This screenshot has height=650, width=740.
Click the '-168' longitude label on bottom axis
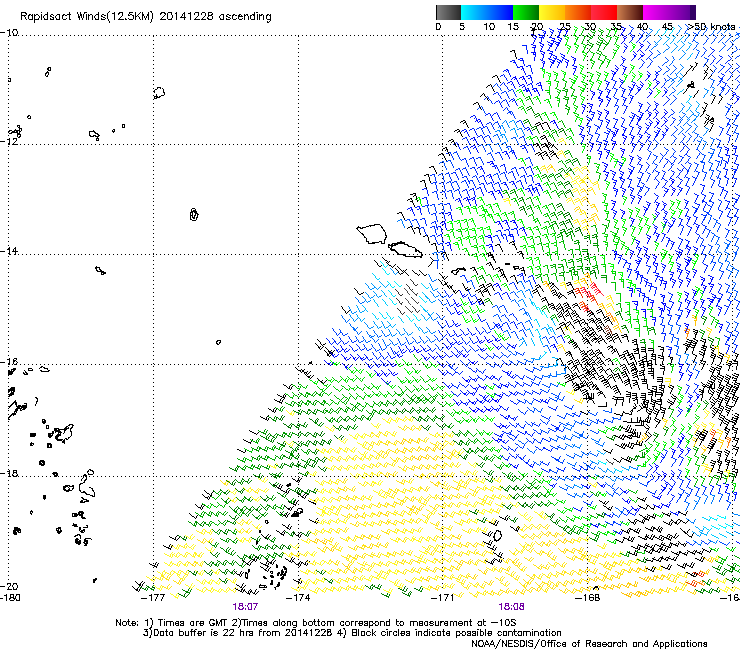click(x=588, y=598)
